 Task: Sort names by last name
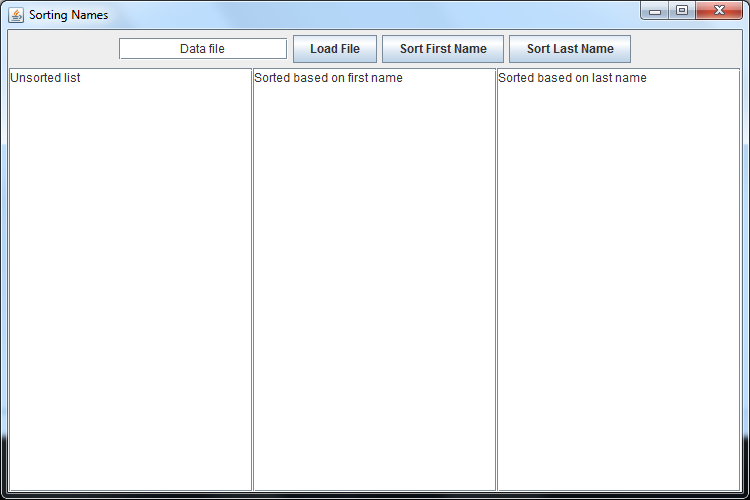click(570, 49)
